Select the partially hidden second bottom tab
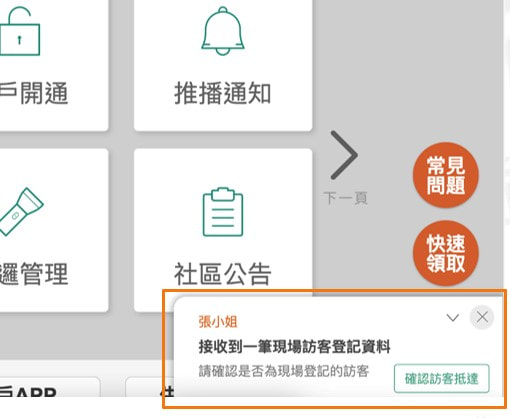The image size is (510, 418). pyautogui.click(x=149, y=387)
